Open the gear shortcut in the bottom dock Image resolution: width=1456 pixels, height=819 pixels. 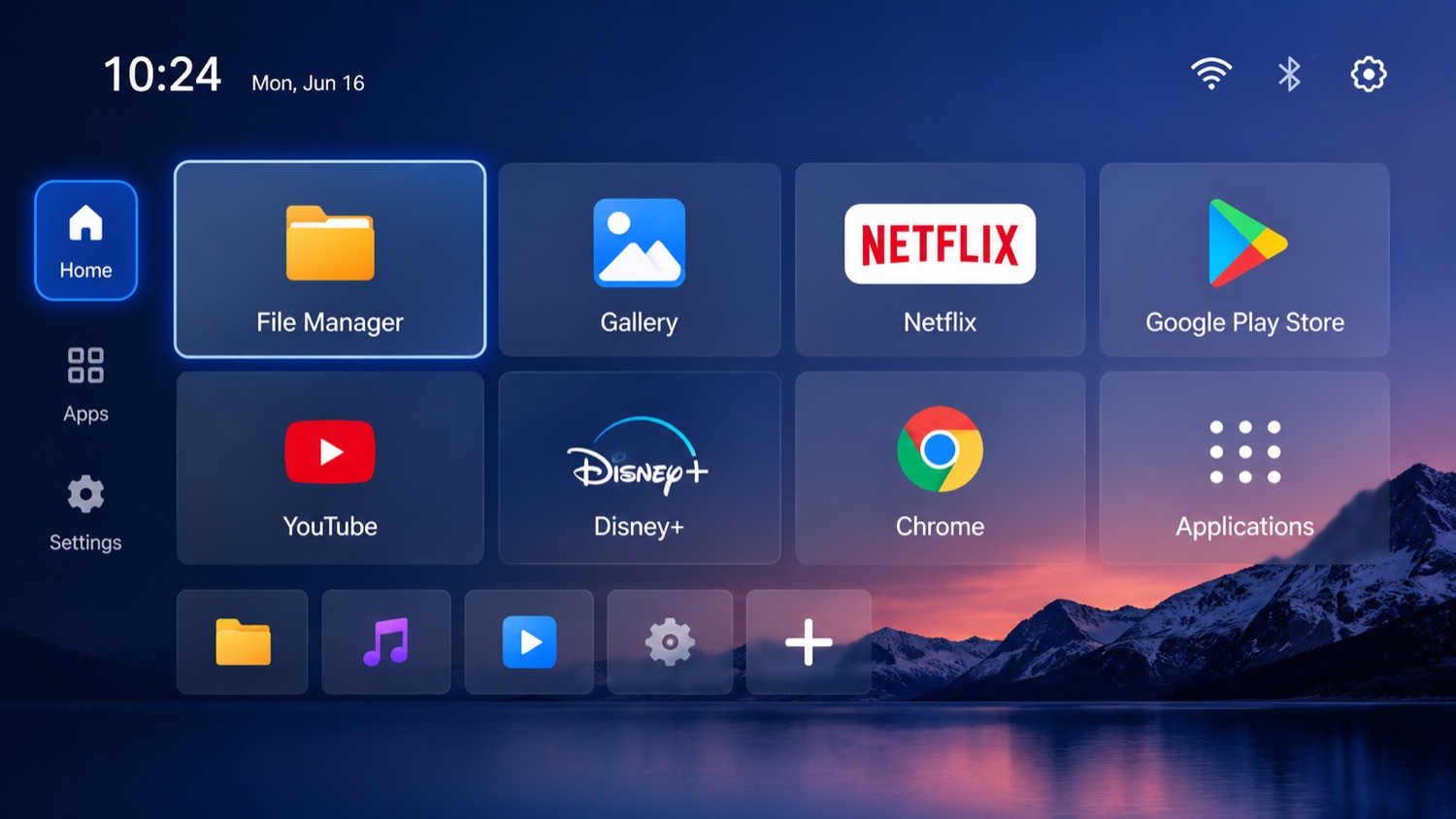[670, 641]
